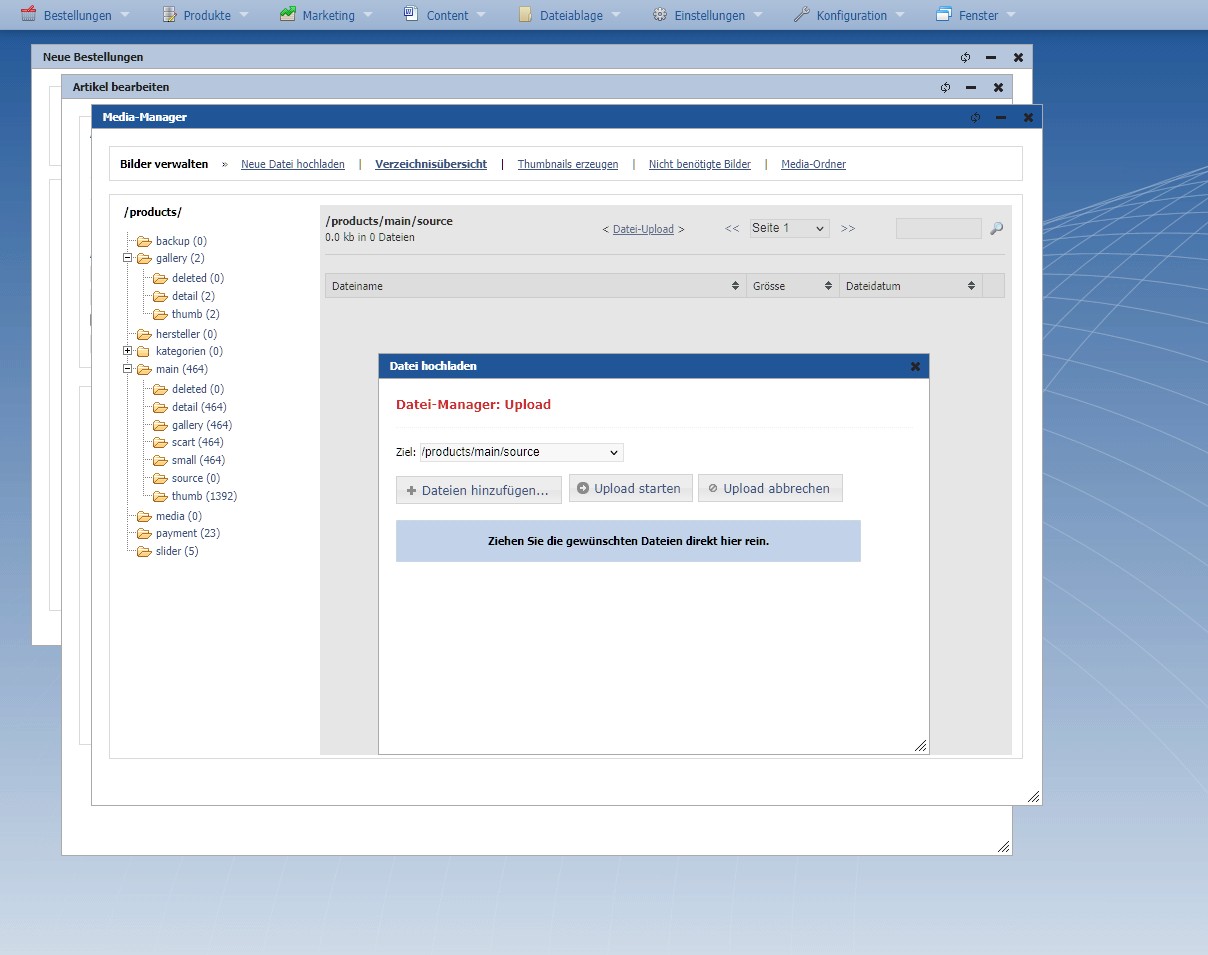Open the Ziel target directory dropdown
Viewport: 1208px width, 955px height.
(x=521, y=452)
